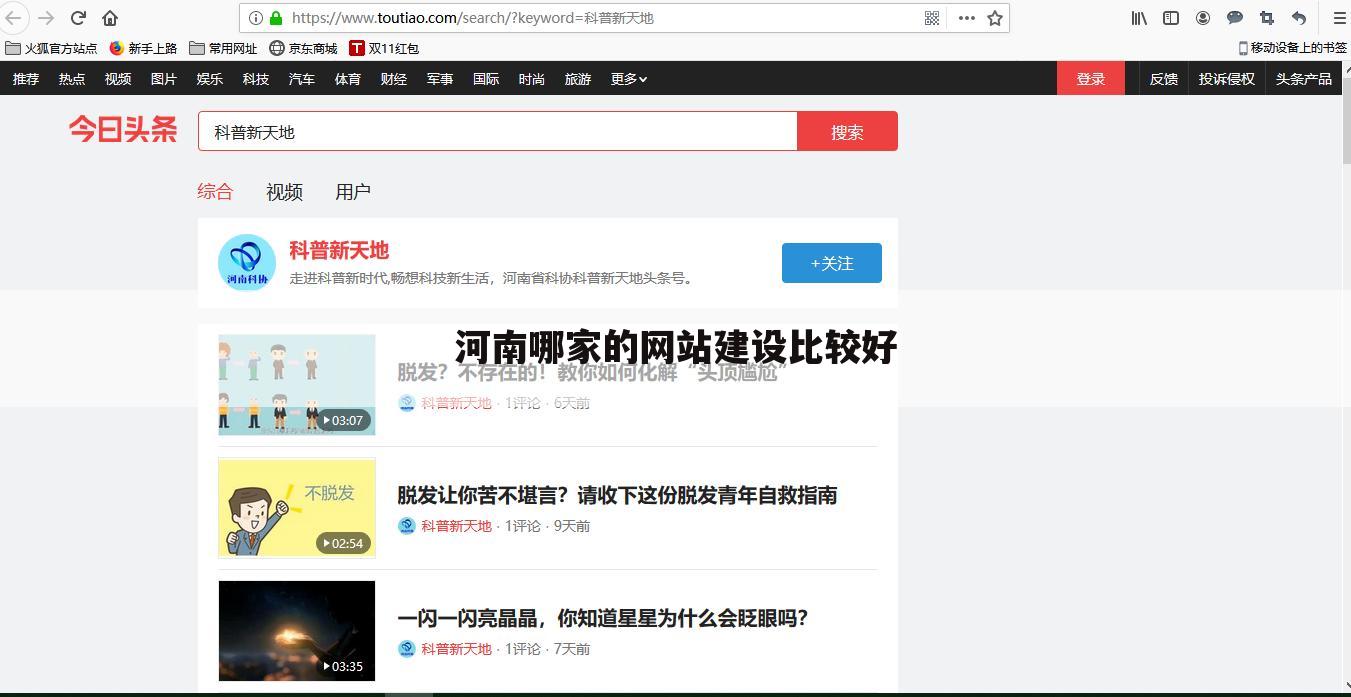Open the QR code icon in address bar
This screenshot has height=697, width=1351.
click(x=932, y=18)
